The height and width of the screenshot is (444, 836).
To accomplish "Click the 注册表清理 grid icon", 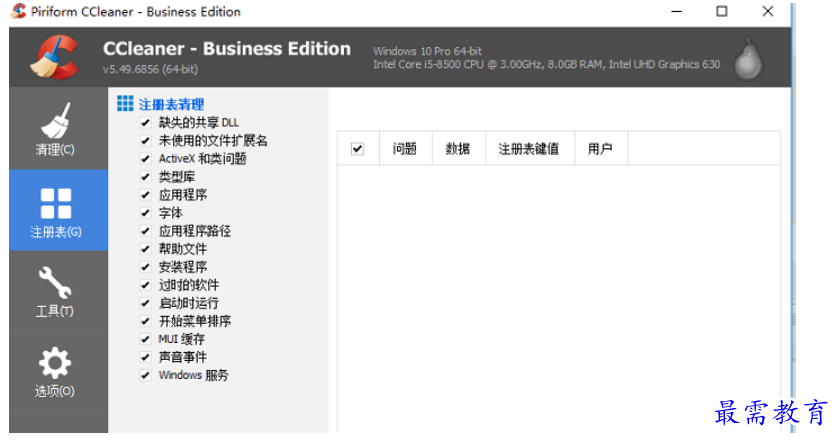I will pyautogui.click(x=125, y=103).
